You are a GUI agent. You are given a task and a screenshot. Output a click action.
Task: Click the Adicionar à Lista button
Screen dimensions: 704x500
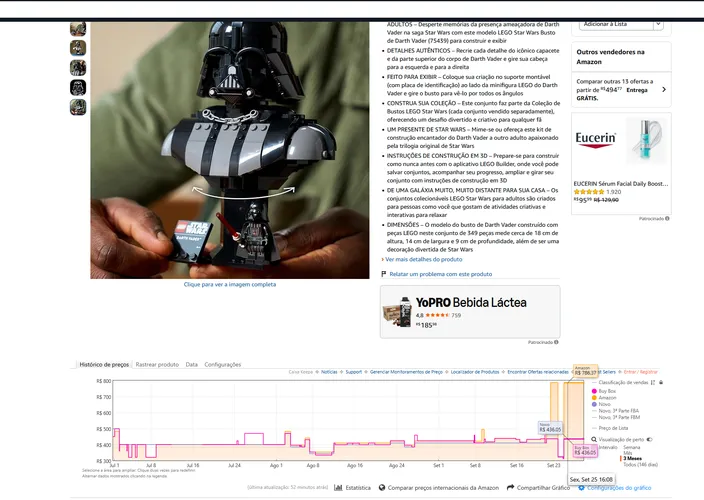pyautogui.click(x=616, y=24)
